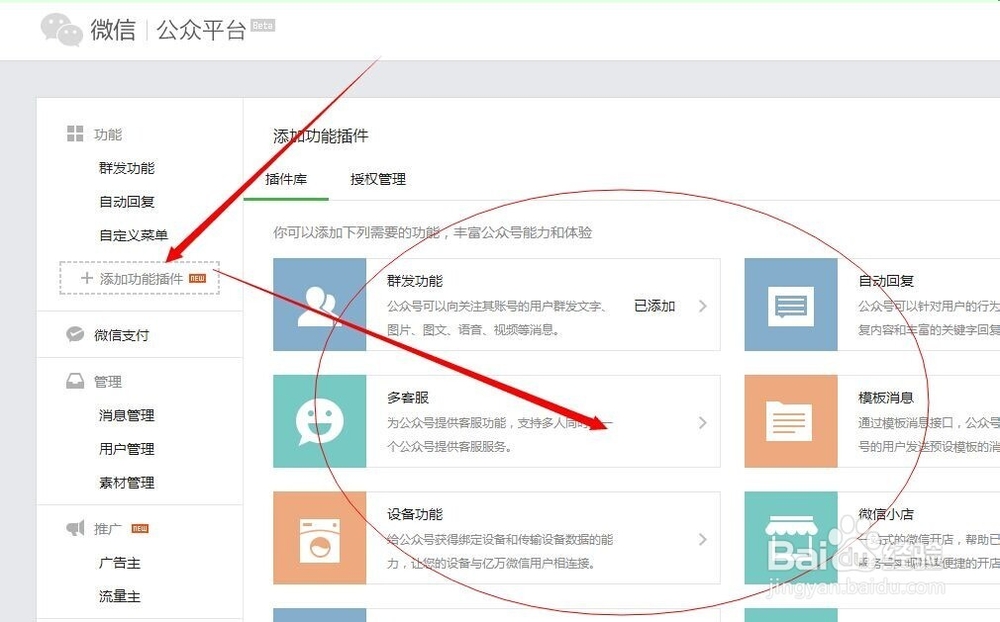Click the 推广 megaphone icon
Image resolution: width=1000 pixels, height=622 pixels.
[x=75, y=528]
